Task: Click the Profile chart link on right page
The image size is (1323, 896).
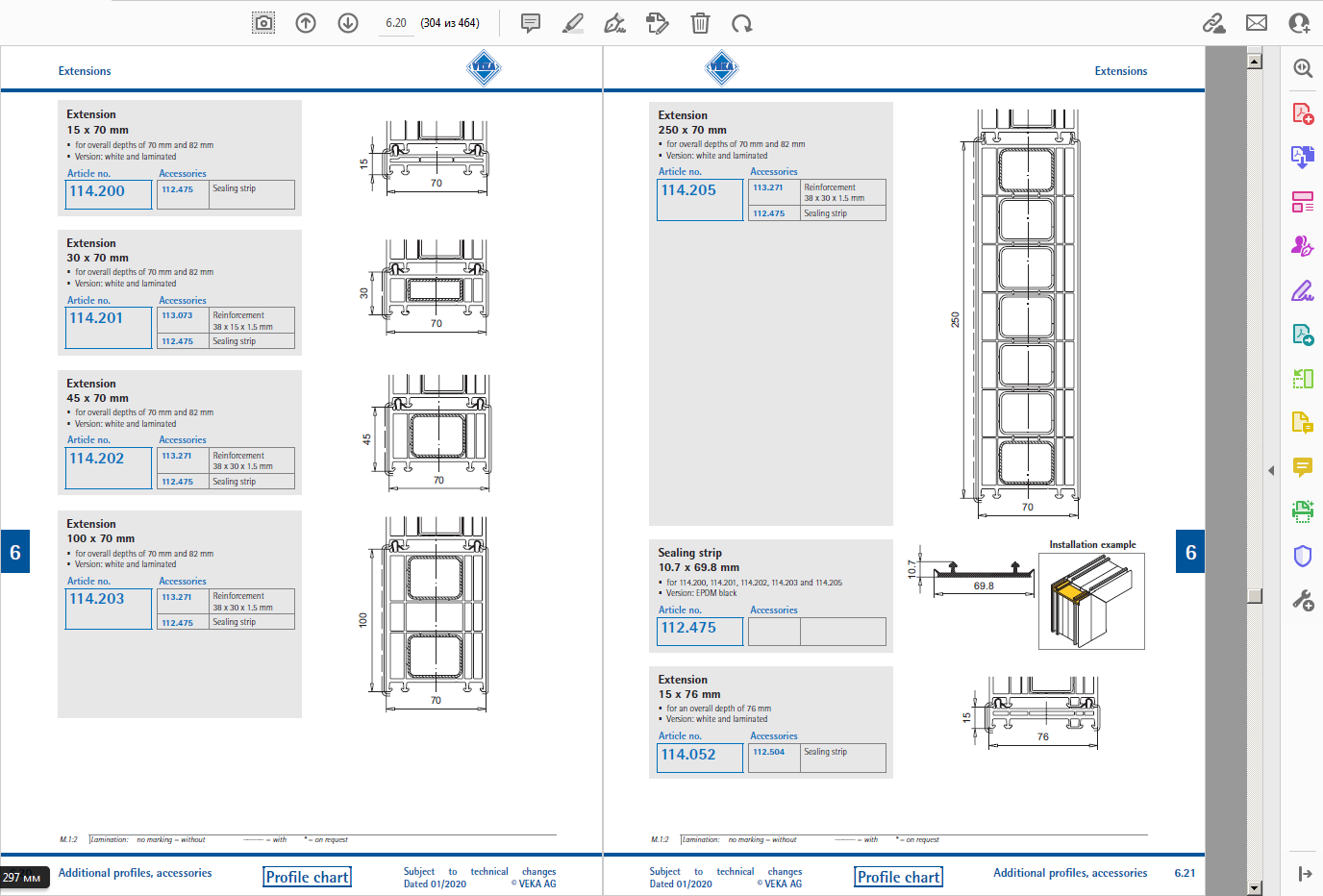Action: click(x=898, y=877)
